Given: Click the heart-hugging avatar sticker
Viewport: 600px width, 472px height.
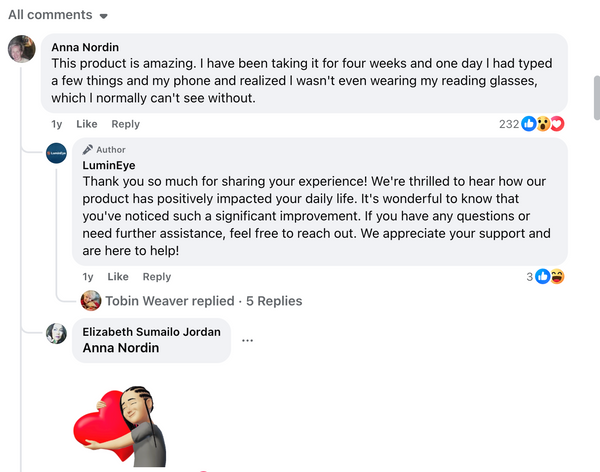Looking at the screenshot, I should pyautogui.click(x=120, y=426).
